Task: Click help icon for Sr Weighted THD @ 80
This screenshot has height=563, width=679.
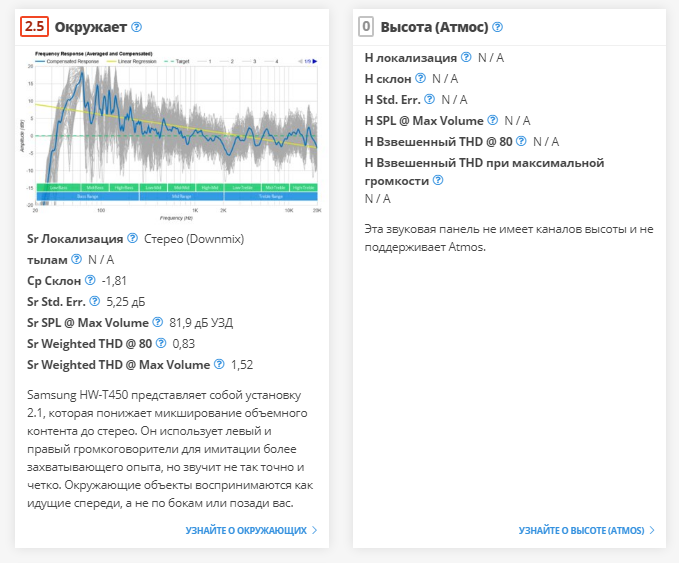Action: tap(161, 343)
